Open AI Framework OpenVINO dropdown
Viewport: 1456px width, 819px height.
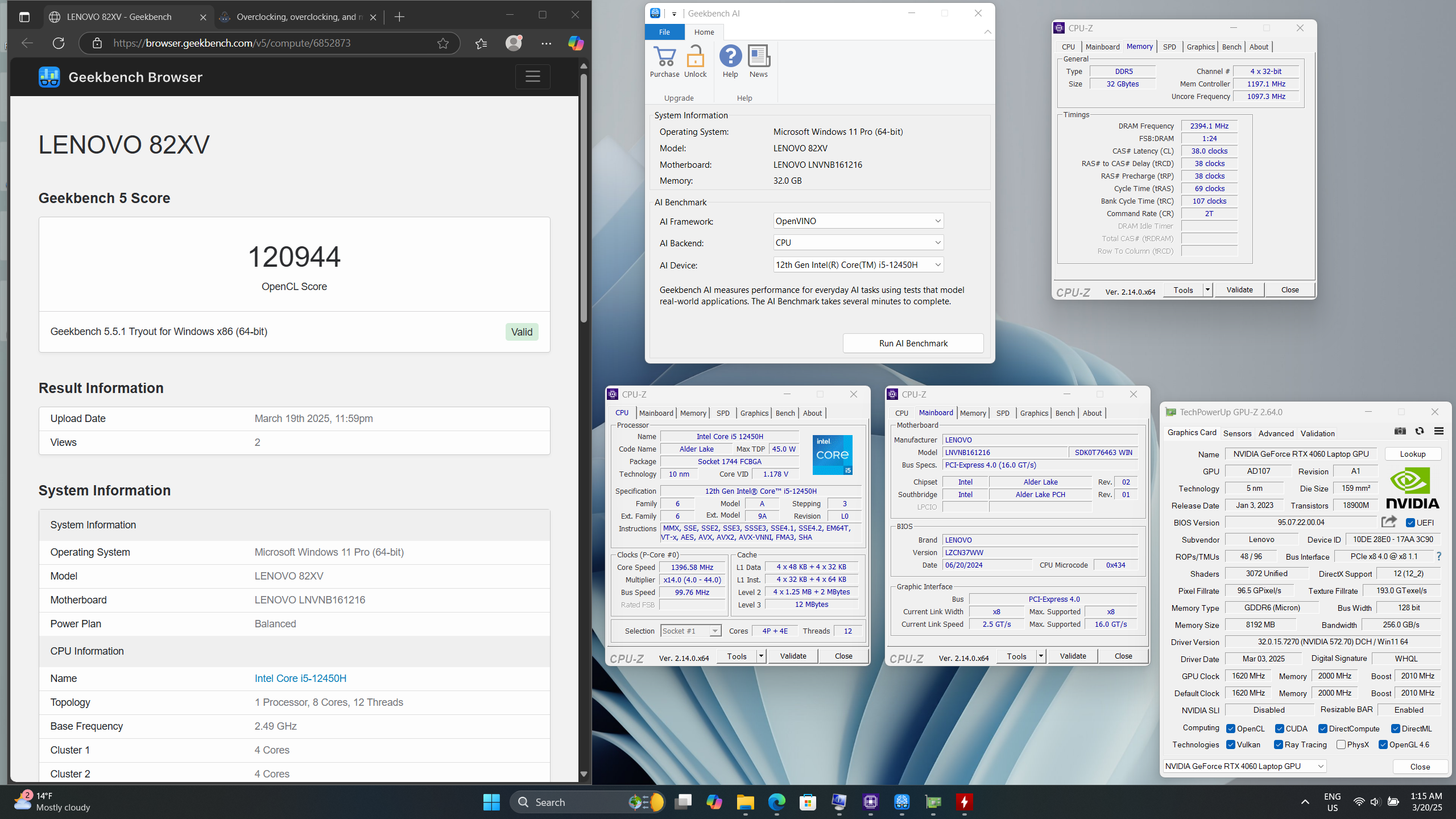click(858, 221)
